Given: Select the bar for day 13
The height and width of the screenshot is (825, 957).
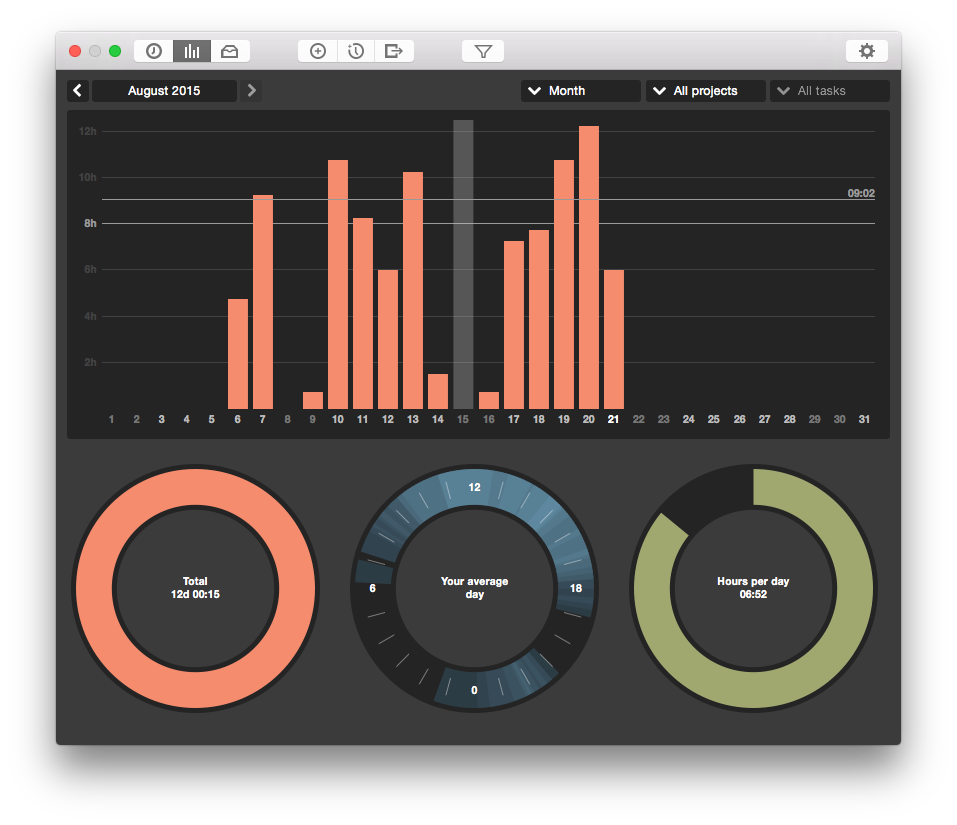Looking at the screenshot, I should (413, 290).
